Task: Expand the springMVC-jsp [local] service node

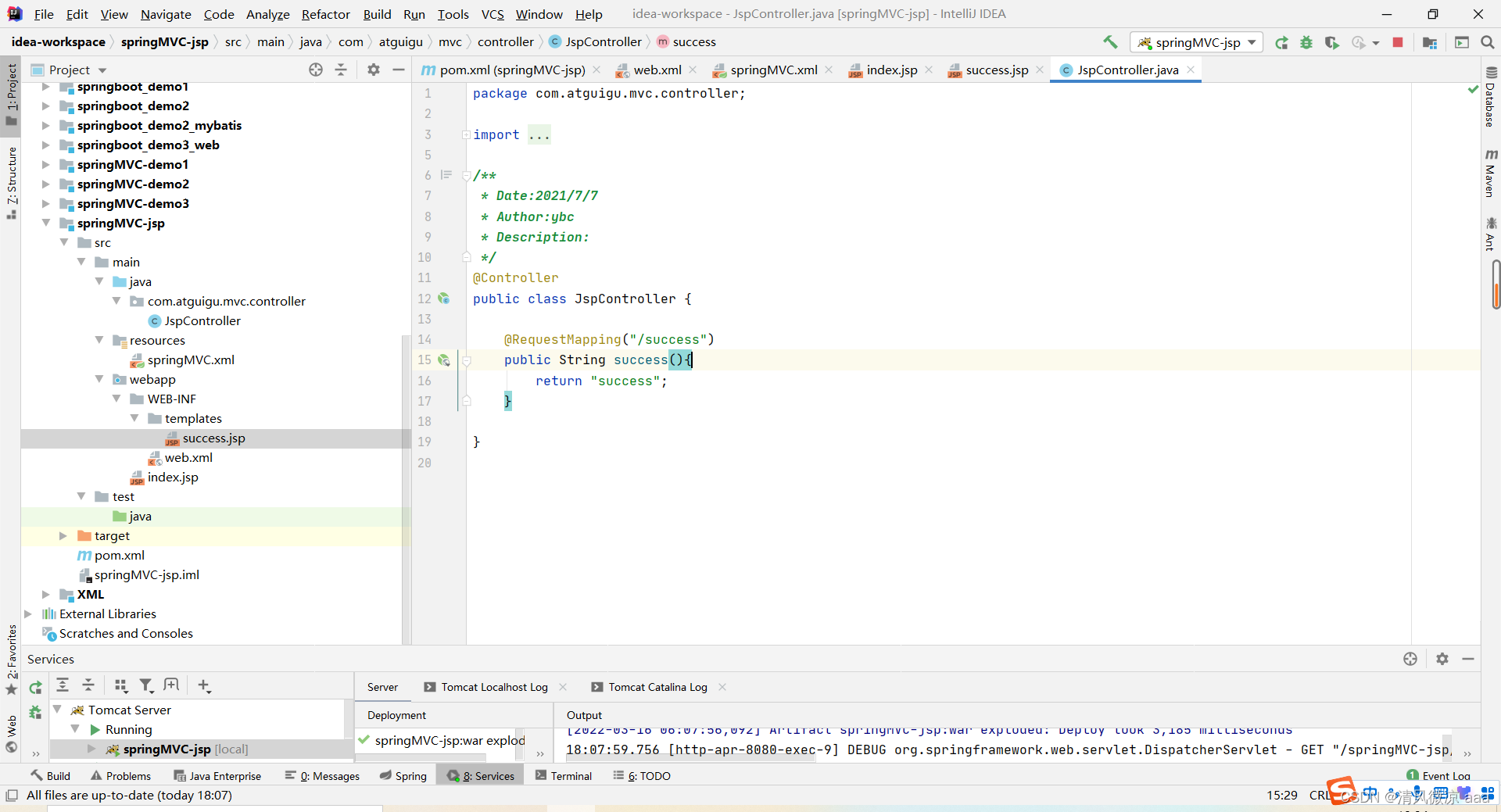Action: (91, 749)
